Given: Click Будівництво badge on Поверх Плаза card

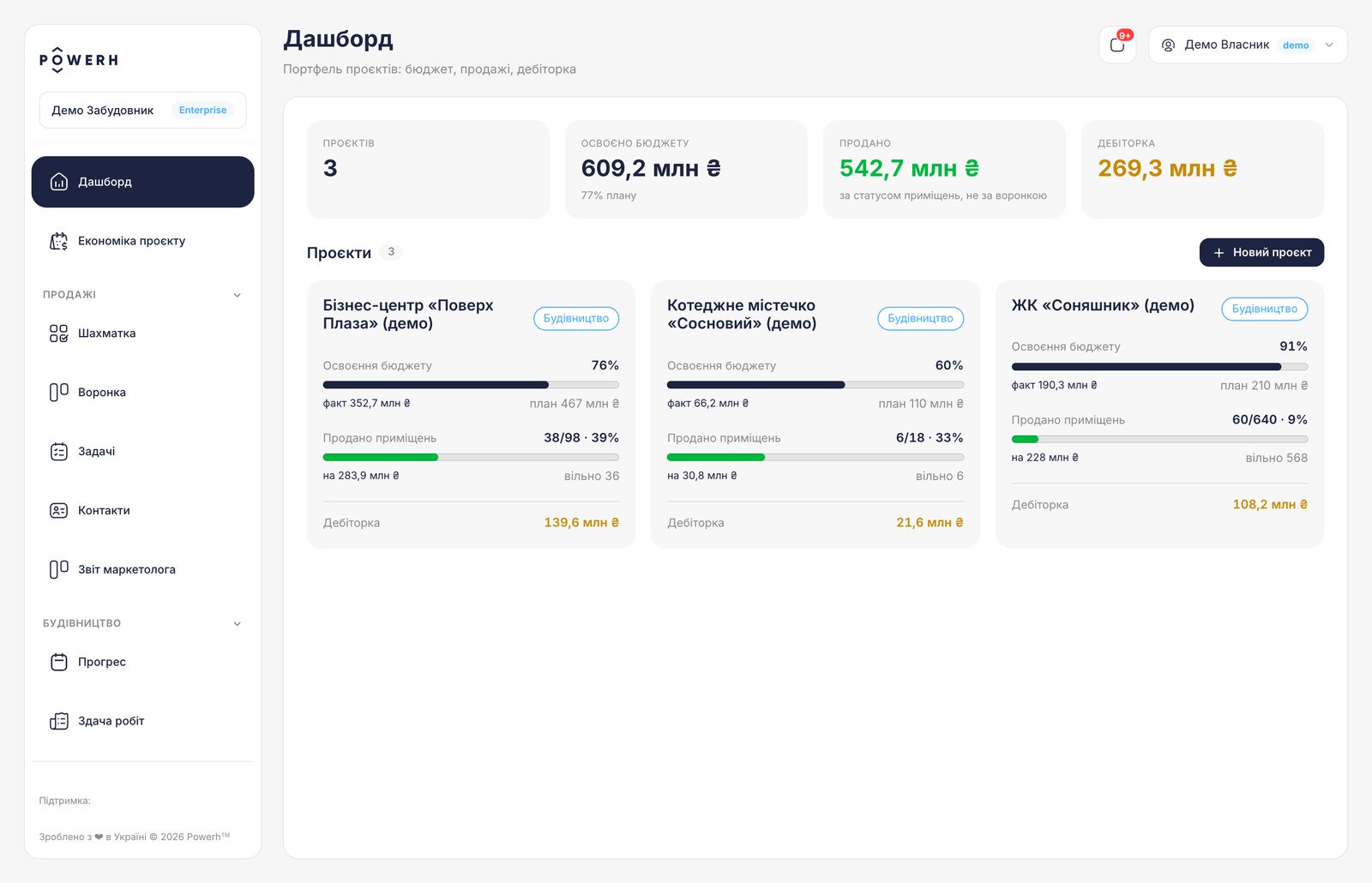Looking at the screenshot, I should tap(576, 318).
